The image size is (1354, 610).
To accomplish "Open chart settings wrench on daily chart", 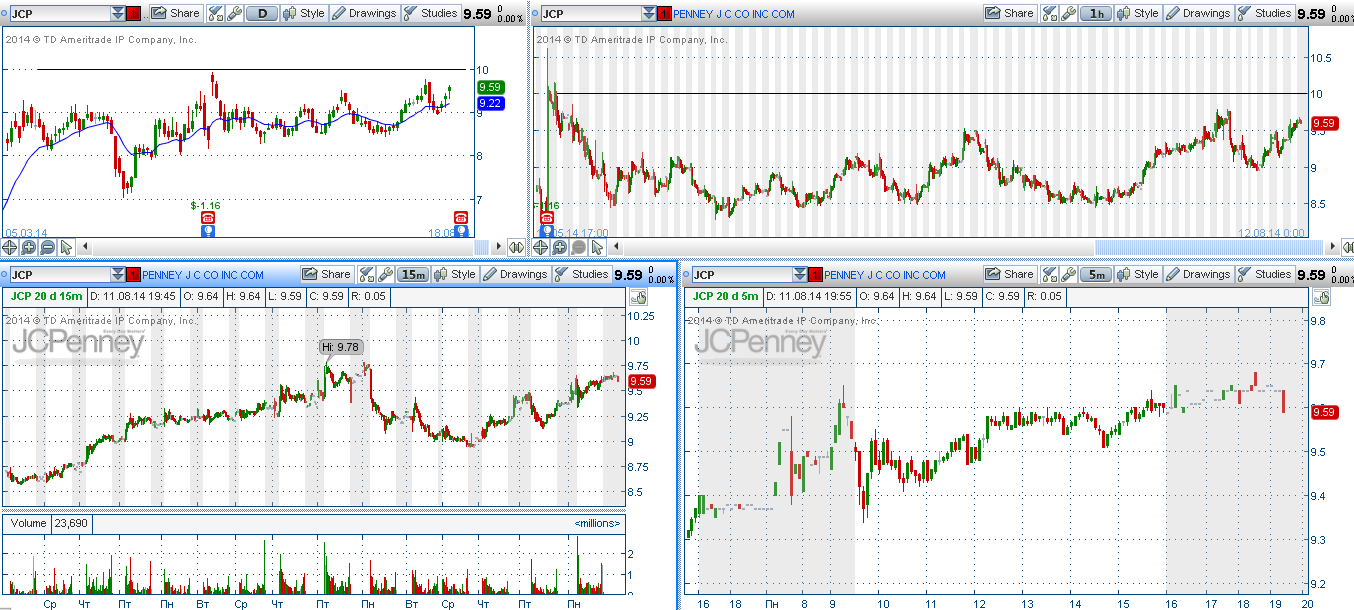I will tap(234, 14).
